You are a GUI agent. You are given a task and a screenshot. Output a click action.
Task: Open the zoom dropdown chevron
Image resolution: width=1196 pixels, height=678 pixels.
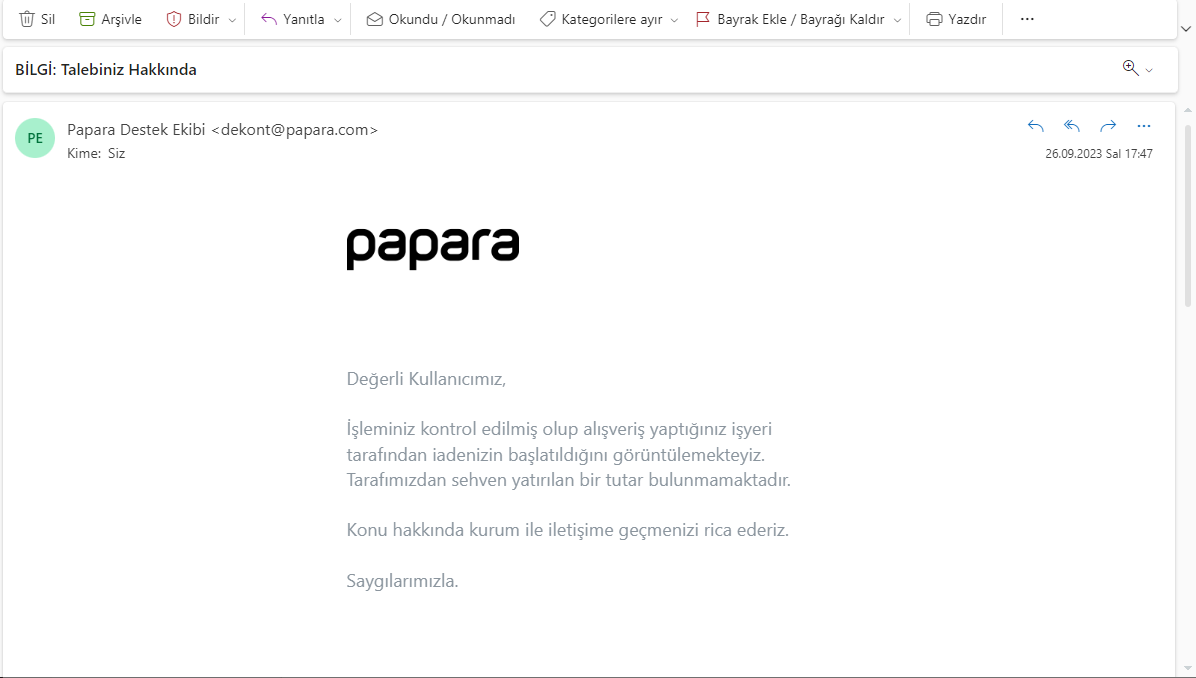[x=1149, y=70]
